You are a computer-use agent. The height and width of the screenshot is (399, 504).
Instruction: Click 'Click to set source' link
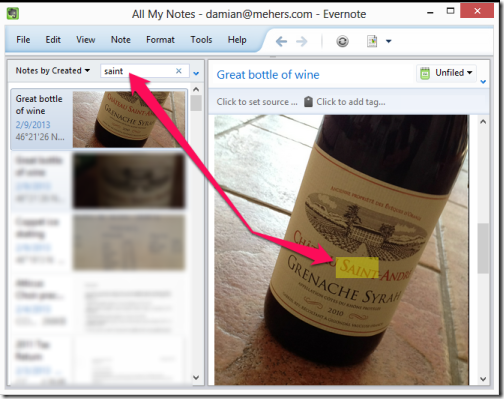click(257, 102)
